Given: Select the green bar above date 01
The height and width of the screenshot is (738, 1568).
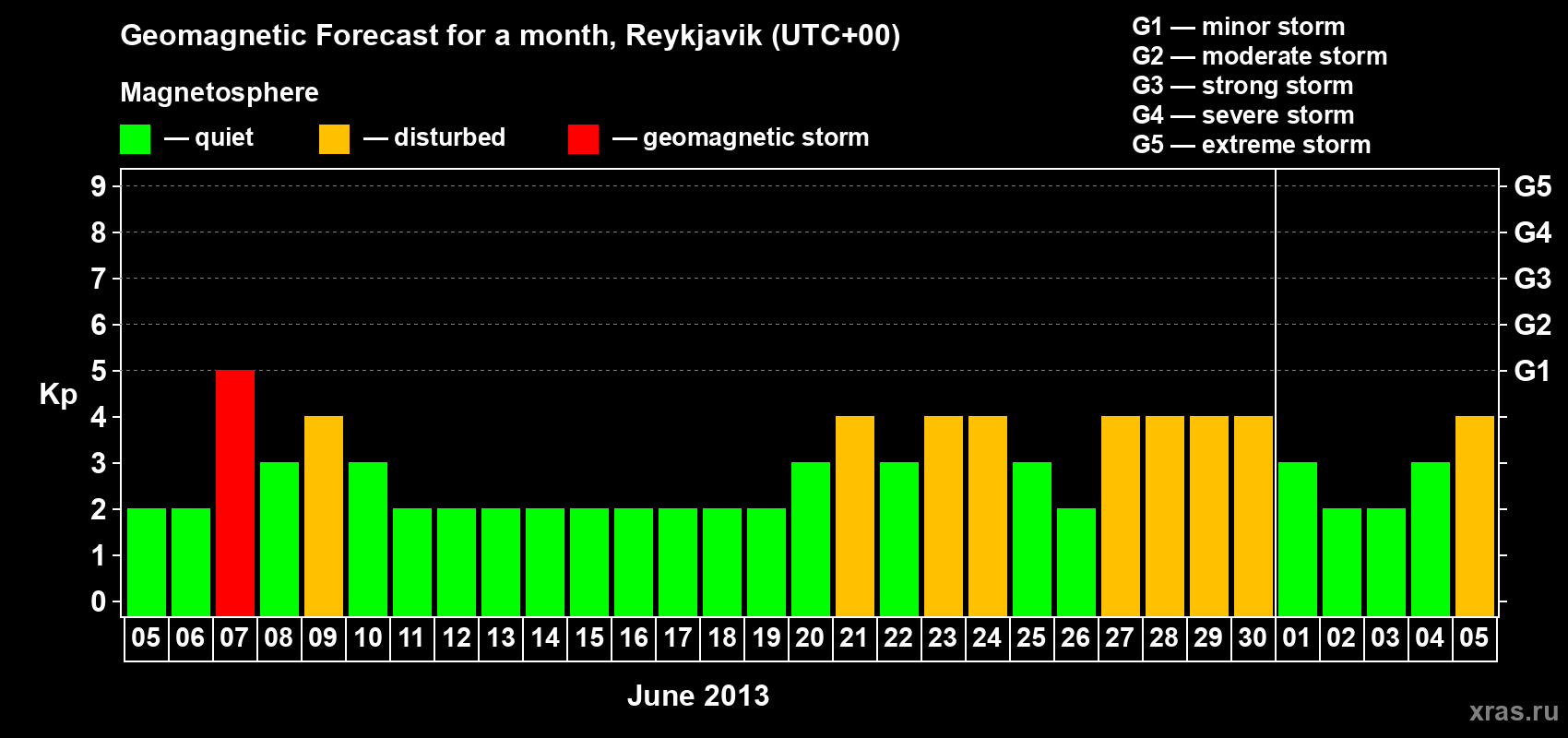Looking at the screenshot, I should (x=1298, y=540).
